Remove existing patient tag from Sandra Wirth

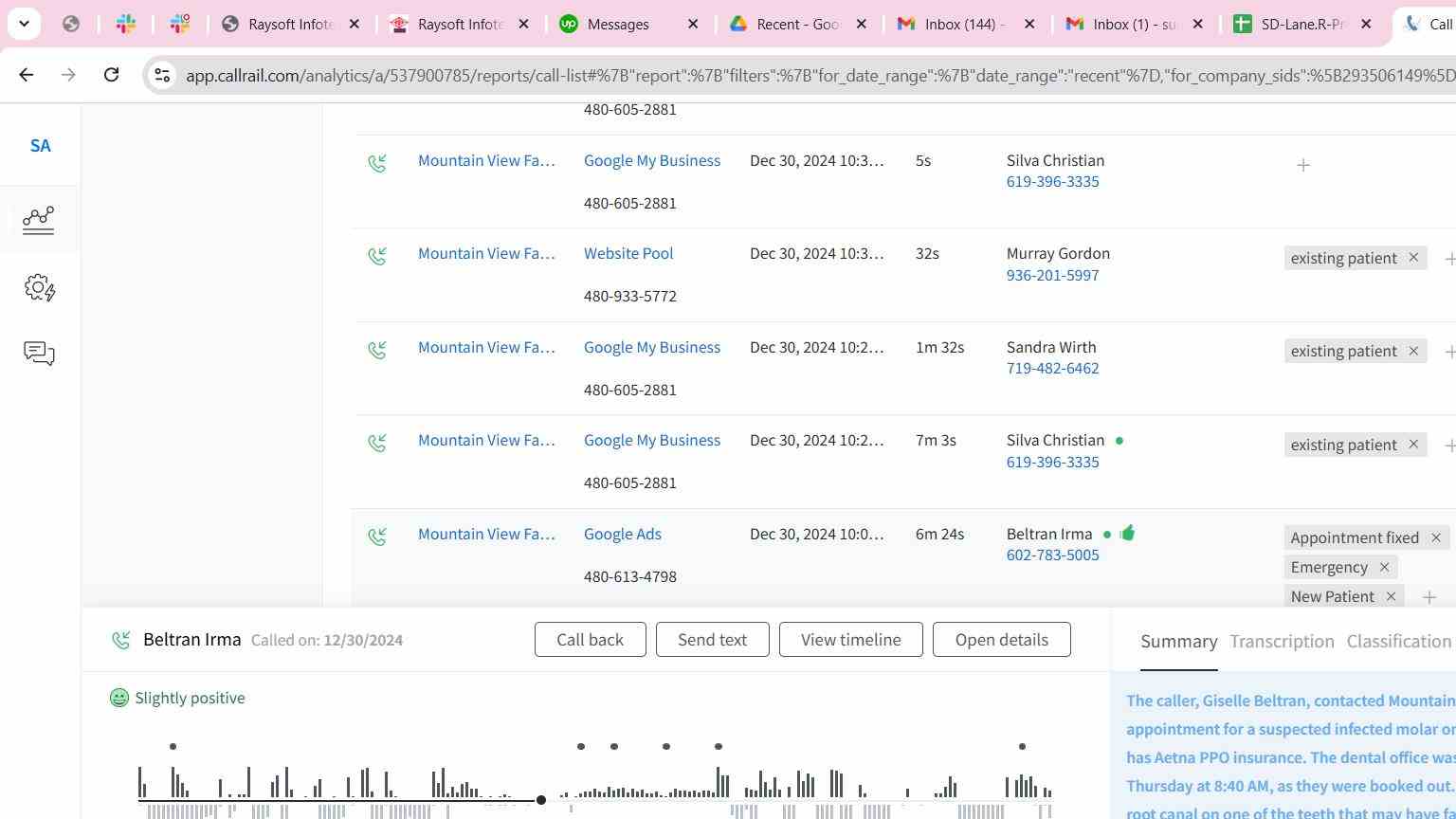pyautogui.click(x=1413, y=351)
